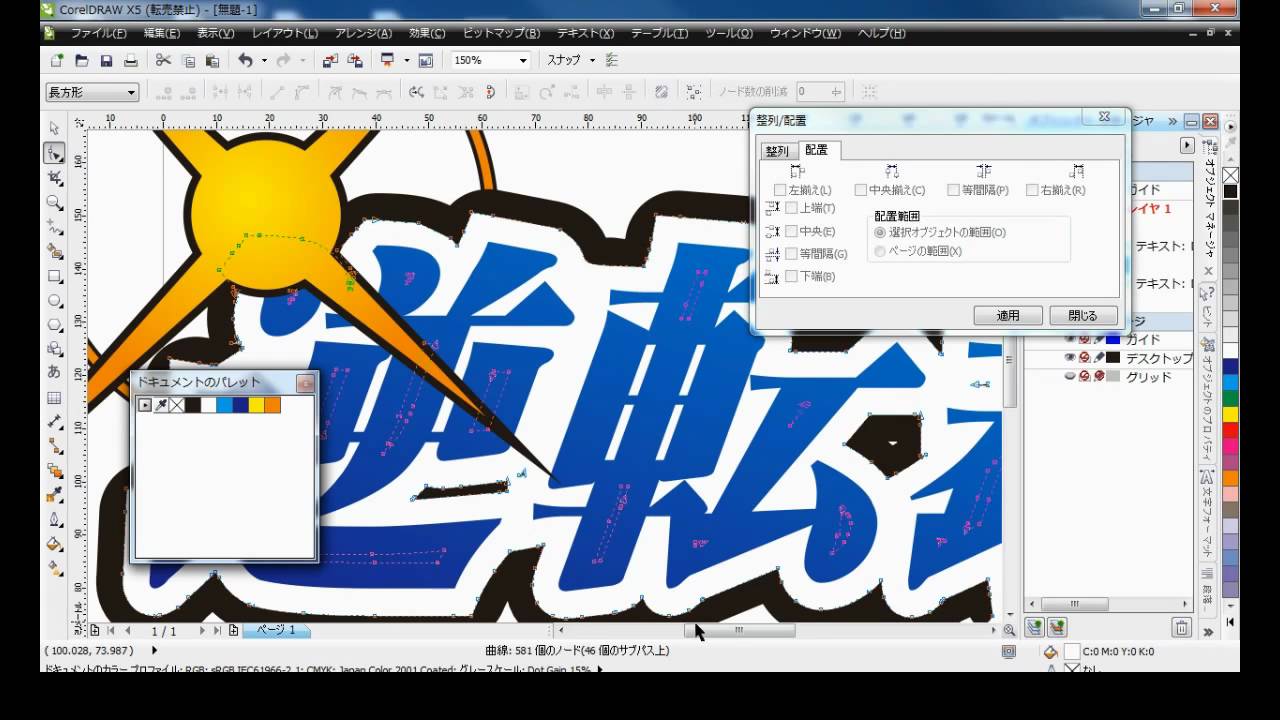Click the canvas horizontal scrollbar thumb

(739, 630)
